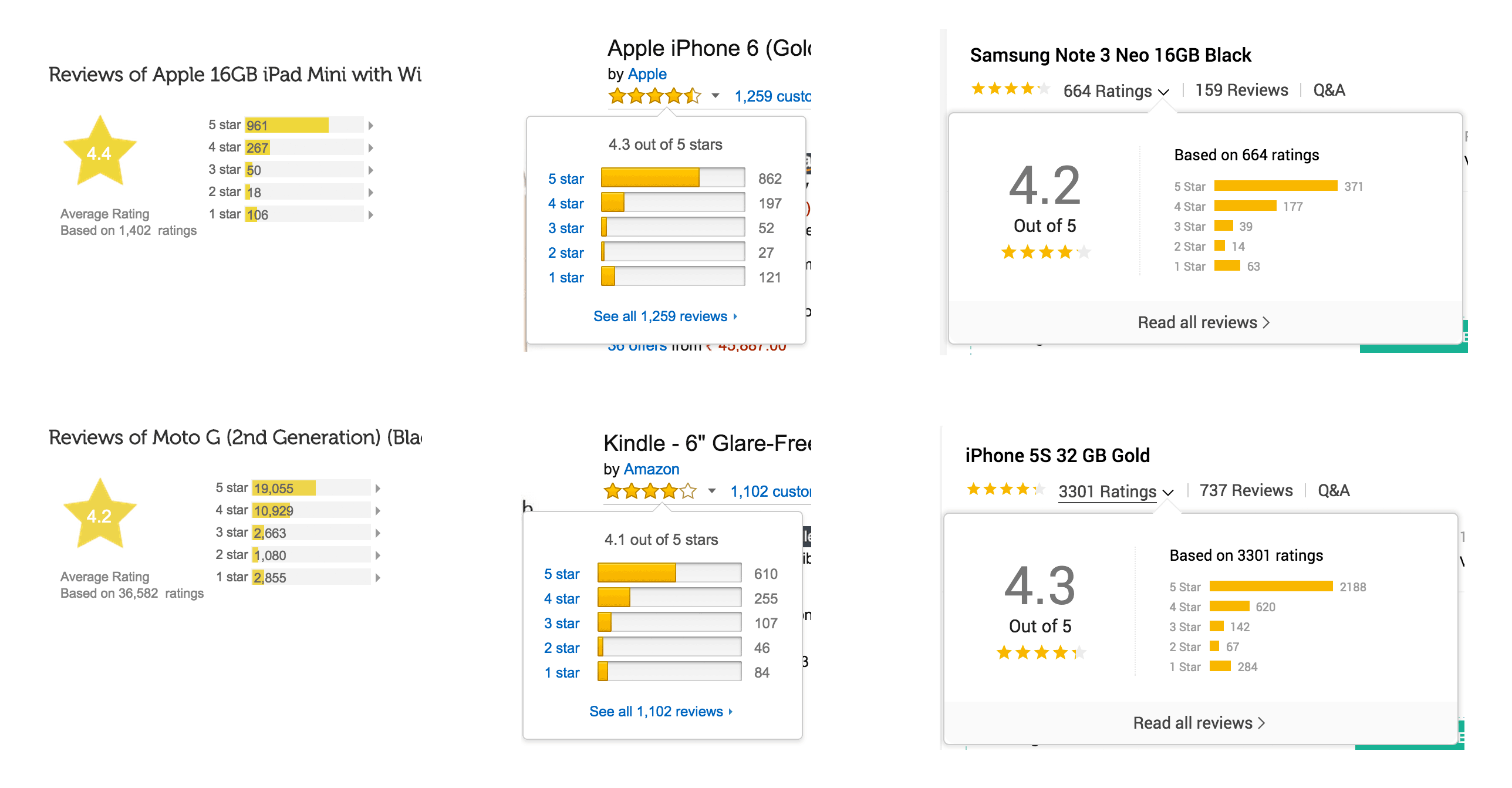Click the iPhone 6 4 star filter link

(566, 204)
